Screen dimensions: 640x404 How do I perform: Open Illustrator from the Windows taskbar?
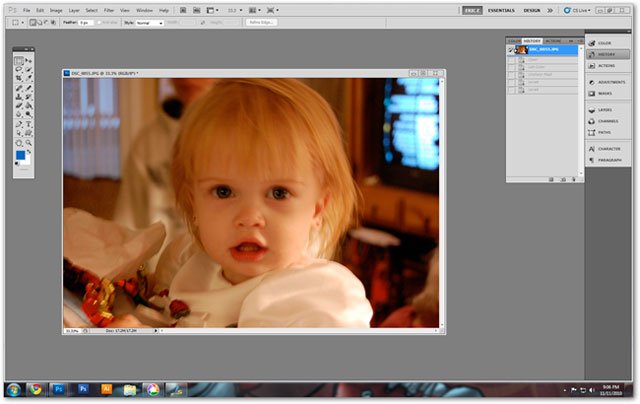coord(106,389)
